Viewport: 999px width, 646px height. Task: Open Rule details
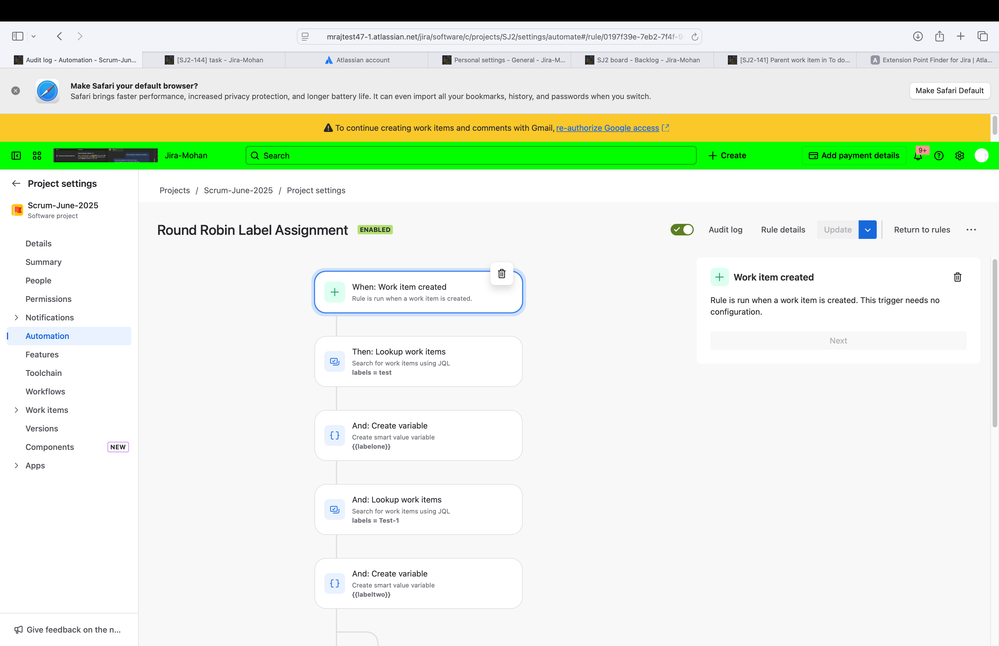[x=783, y=229]
